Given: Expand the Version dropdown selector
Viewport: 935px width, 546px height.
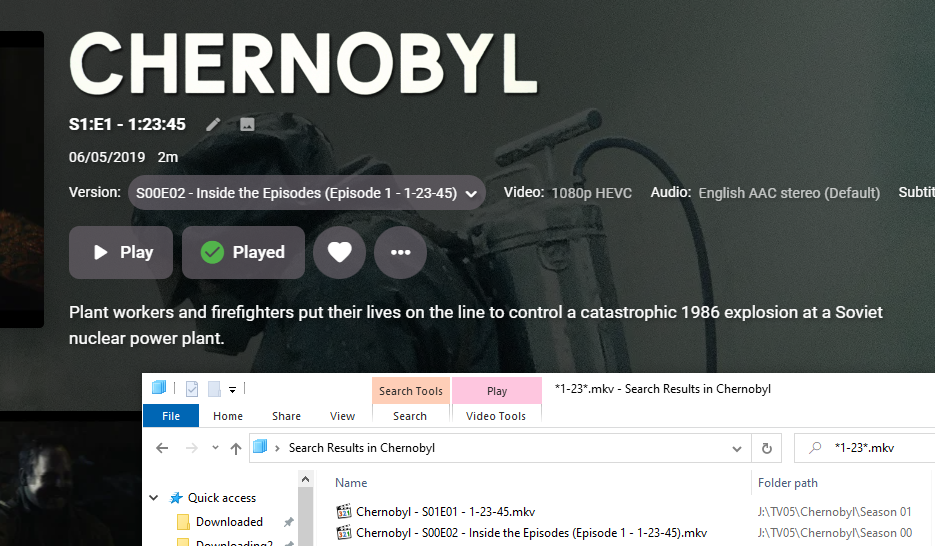Looking at the screenshot, I should click(x=306, y=193).
